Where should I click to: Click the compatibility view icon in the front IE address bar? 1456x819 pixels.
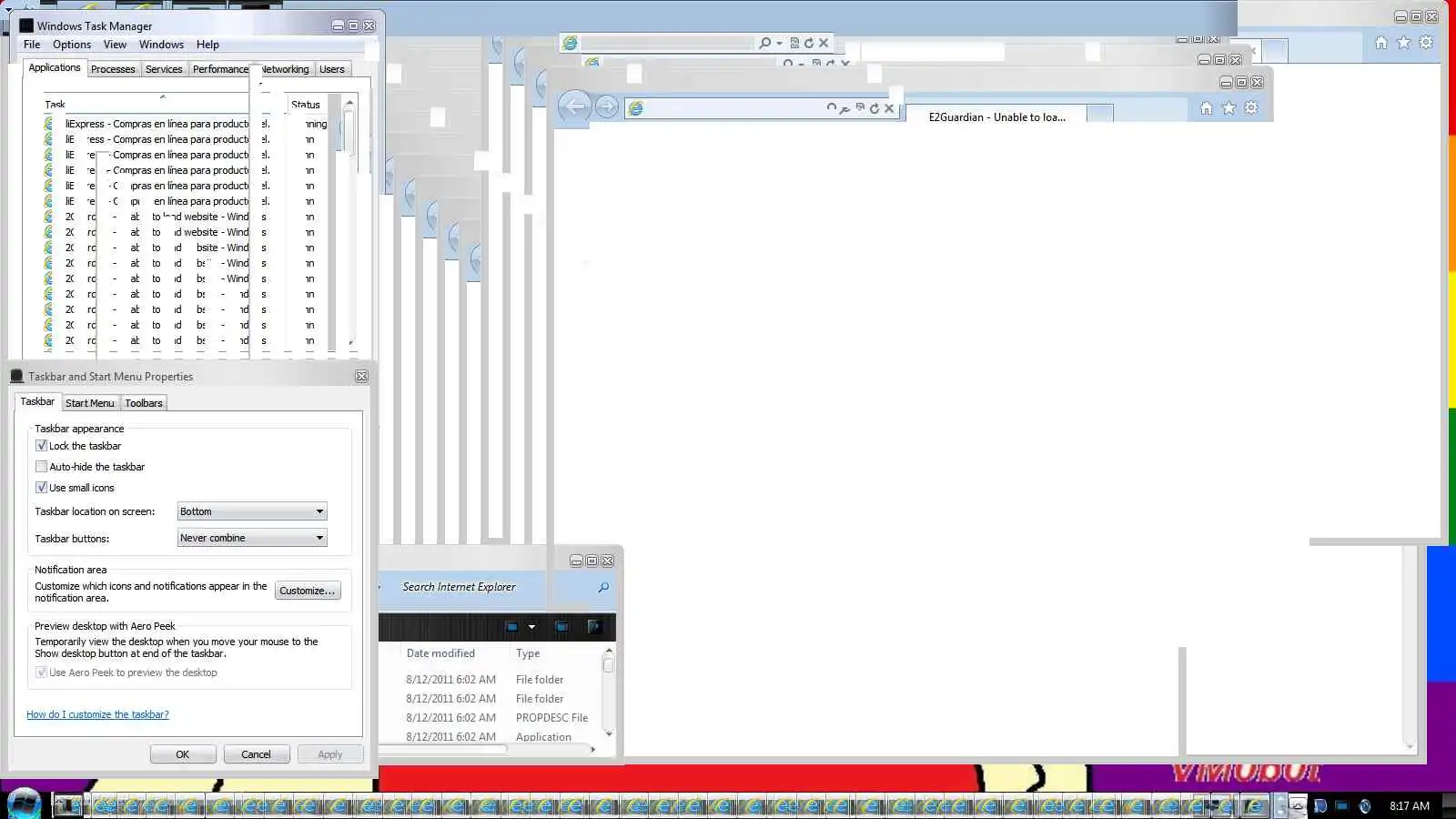(x=860, y=108)
